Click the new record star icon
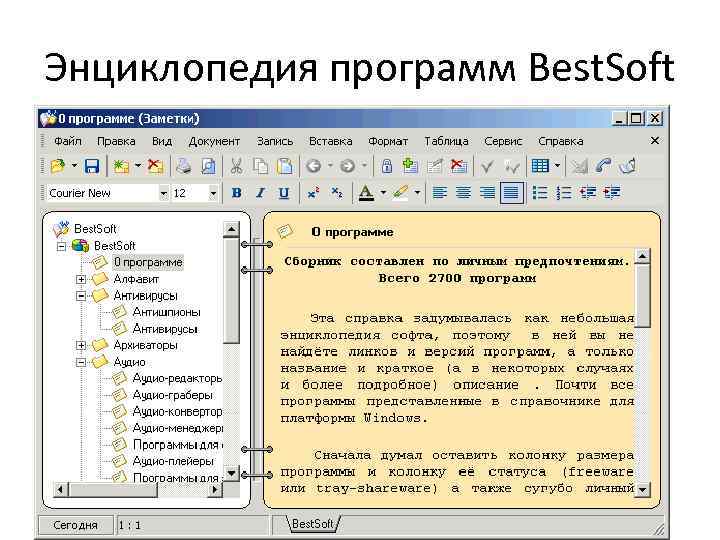 [121, 166]
